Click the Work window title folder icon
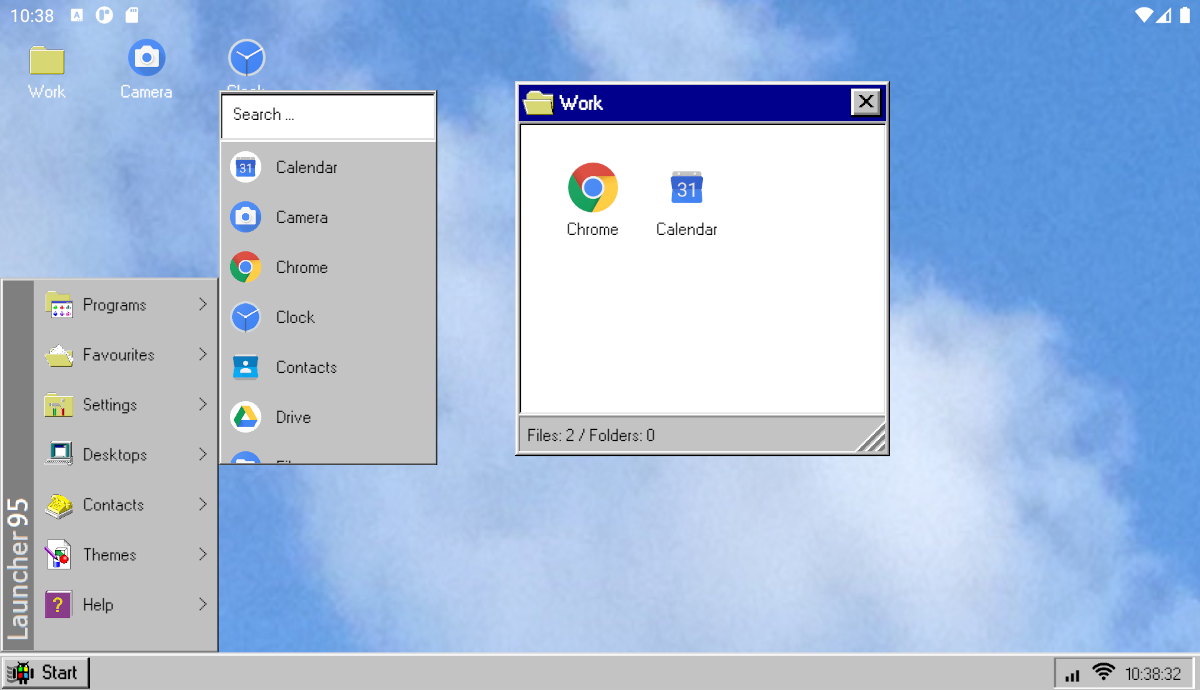Screen dimensions: 1200x690 pos(538,103)
